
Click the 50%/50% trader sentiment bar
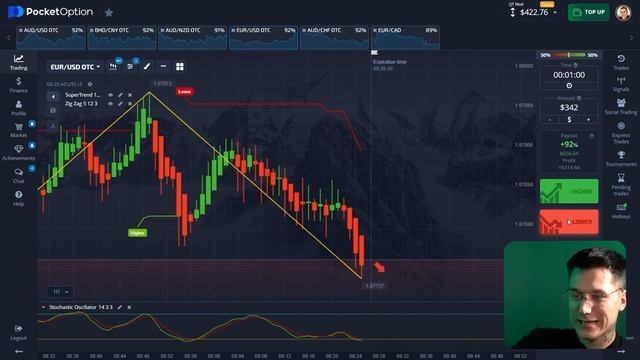[569, 55]
